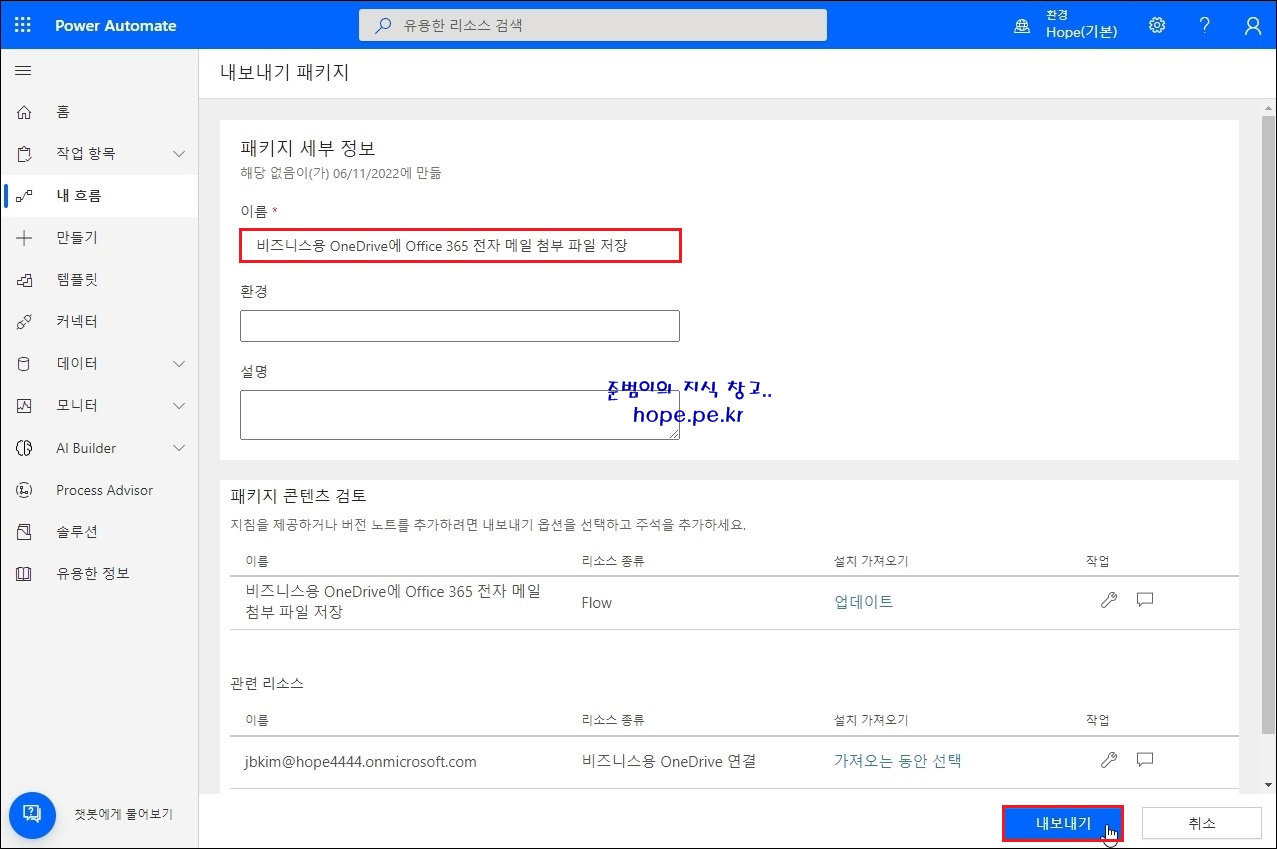
Task: Expand the 데이터 chevron
Action: click(179, 364)
